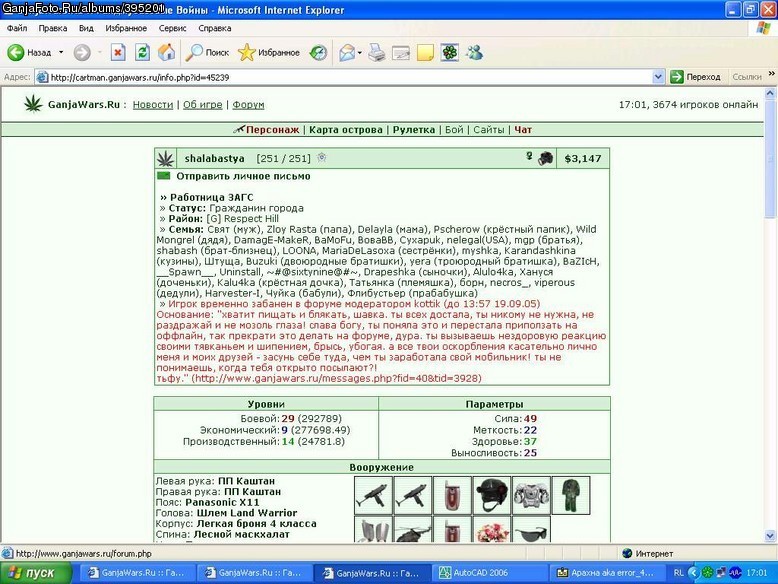Open the Сайты navigation link
The image size is (778, 584).
pyautogui.click(x=488, y=130)
